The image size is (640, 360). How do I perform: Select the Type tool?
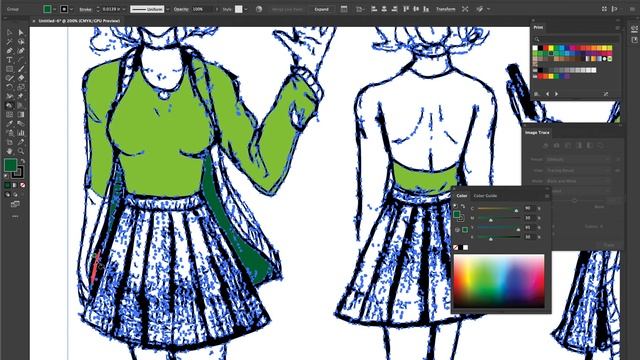pos(9,60)
